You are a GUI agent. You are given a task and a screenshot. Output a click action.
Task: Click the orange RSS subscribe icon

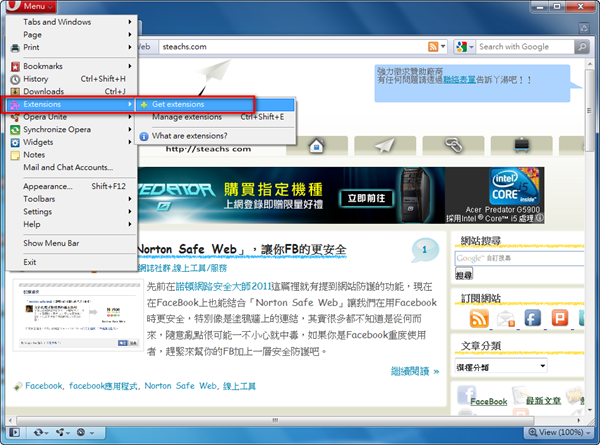pos(479,318)
